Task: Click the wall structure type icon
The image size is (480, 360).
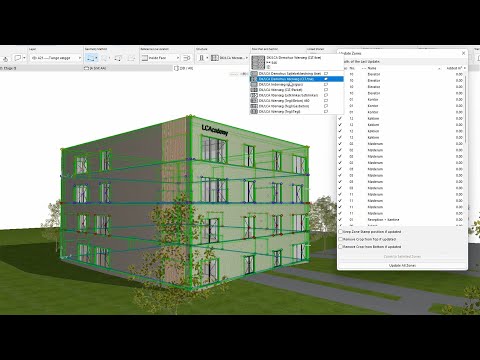Action: pos(201,58)
